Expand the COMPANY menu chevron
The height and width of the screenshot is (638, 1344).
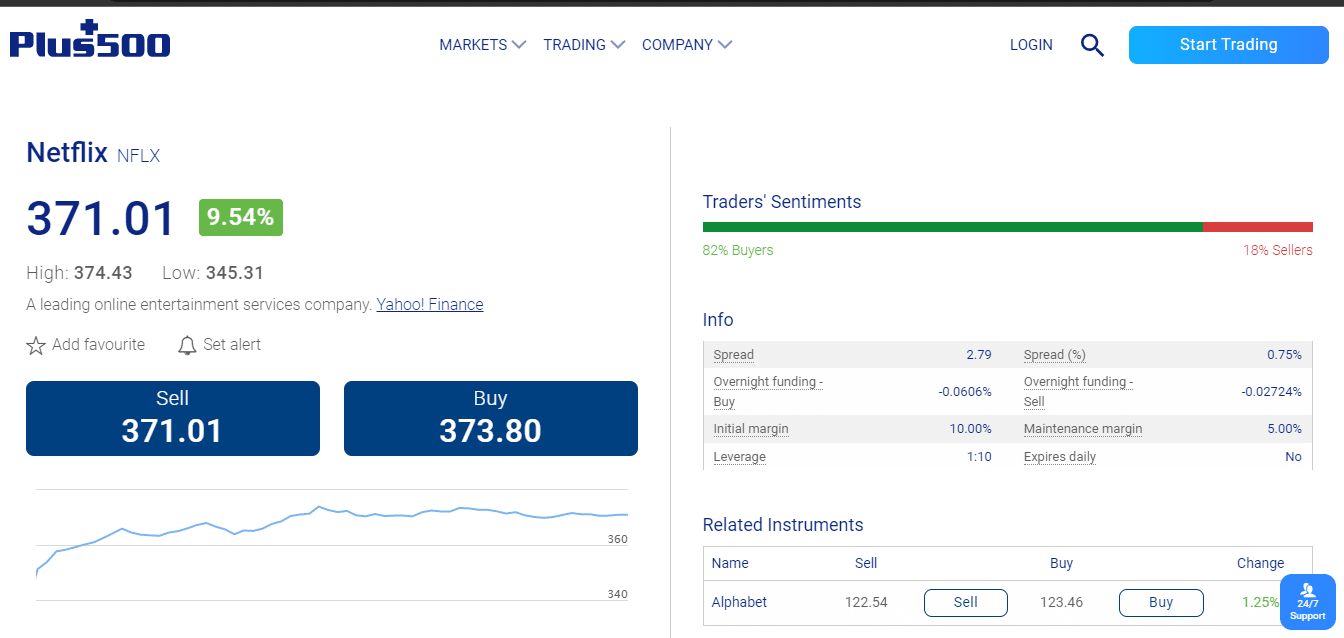(725, 45)
